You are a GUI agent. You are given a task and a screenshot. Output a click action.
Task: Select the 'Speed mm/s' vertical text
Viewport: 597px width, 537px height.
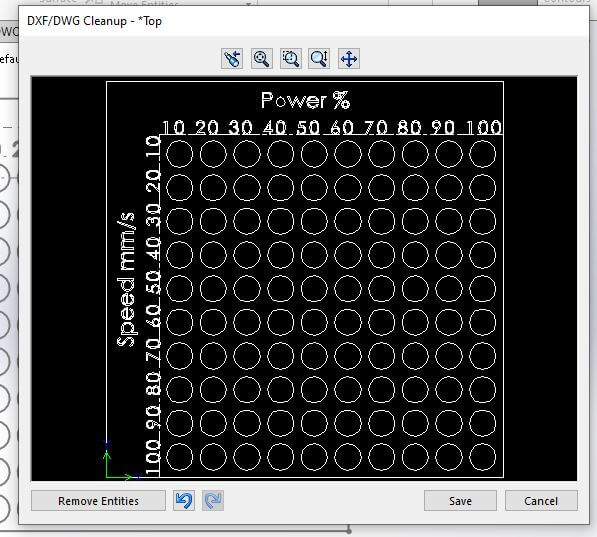tap(126, 279)
